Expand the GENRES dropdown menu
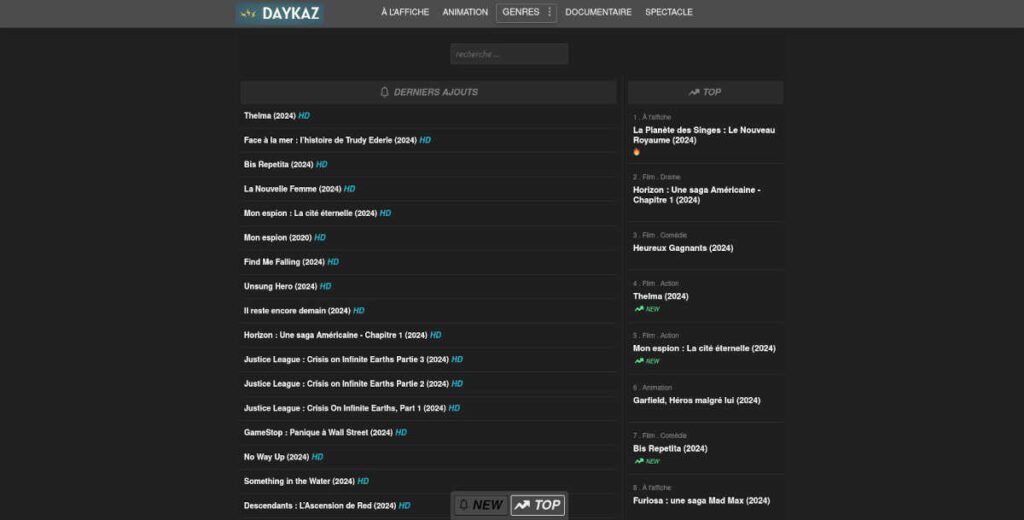The image size is (1024, 520). (x=526, y=12)
